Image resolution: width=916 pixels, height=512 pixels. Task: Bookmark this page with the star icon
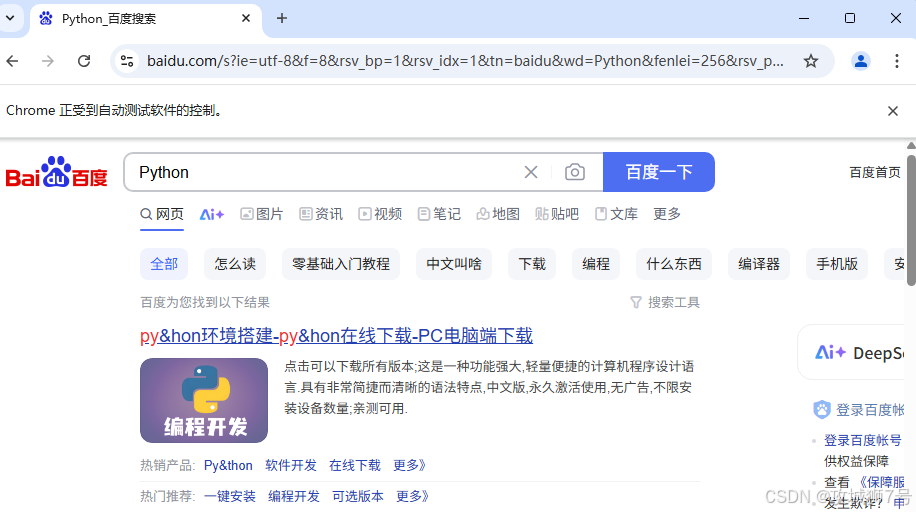811,61
